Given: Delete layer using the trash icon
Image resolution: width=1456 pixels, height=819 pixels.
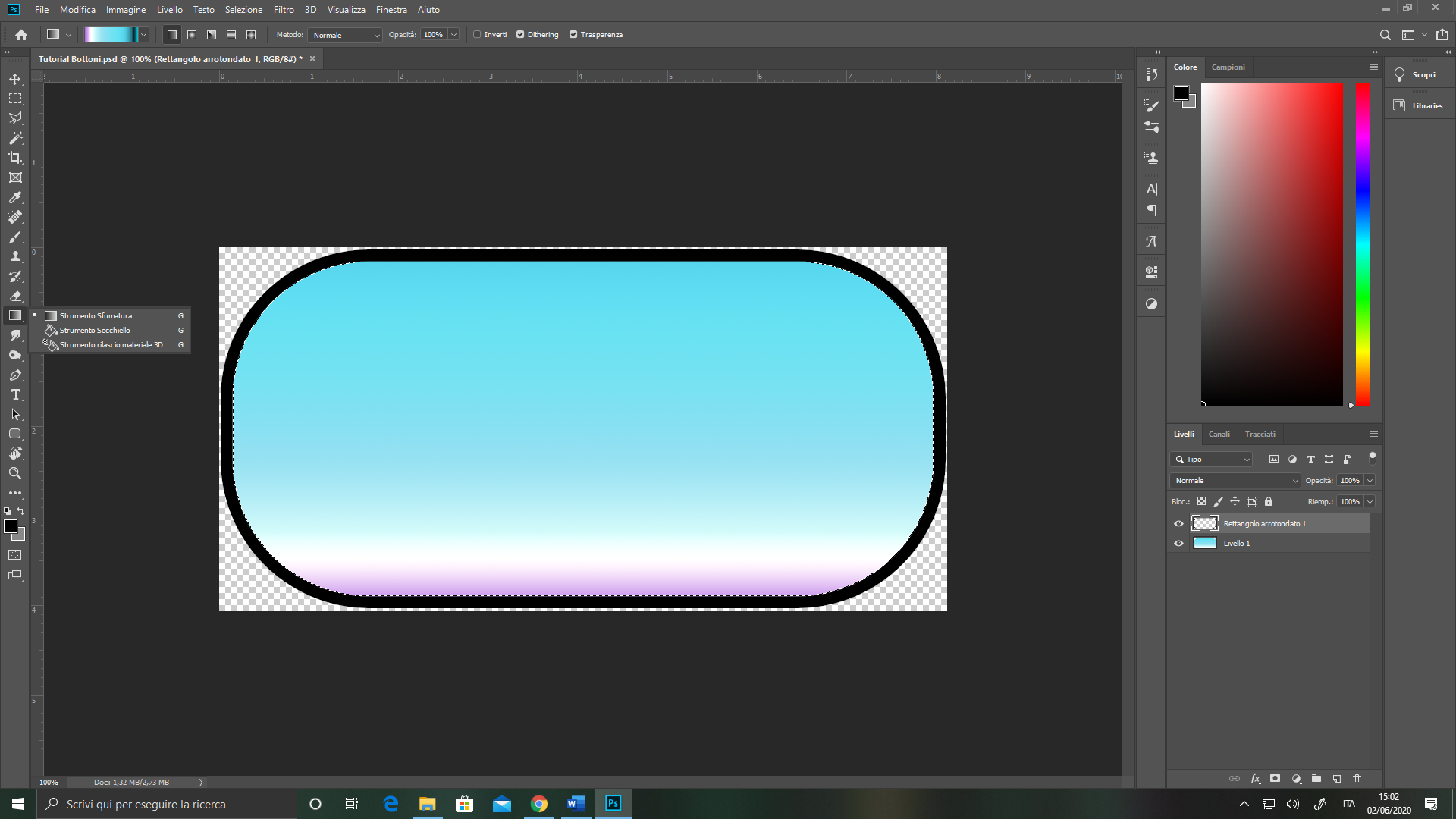Looking at the screenshot, I should (1357, 779).
